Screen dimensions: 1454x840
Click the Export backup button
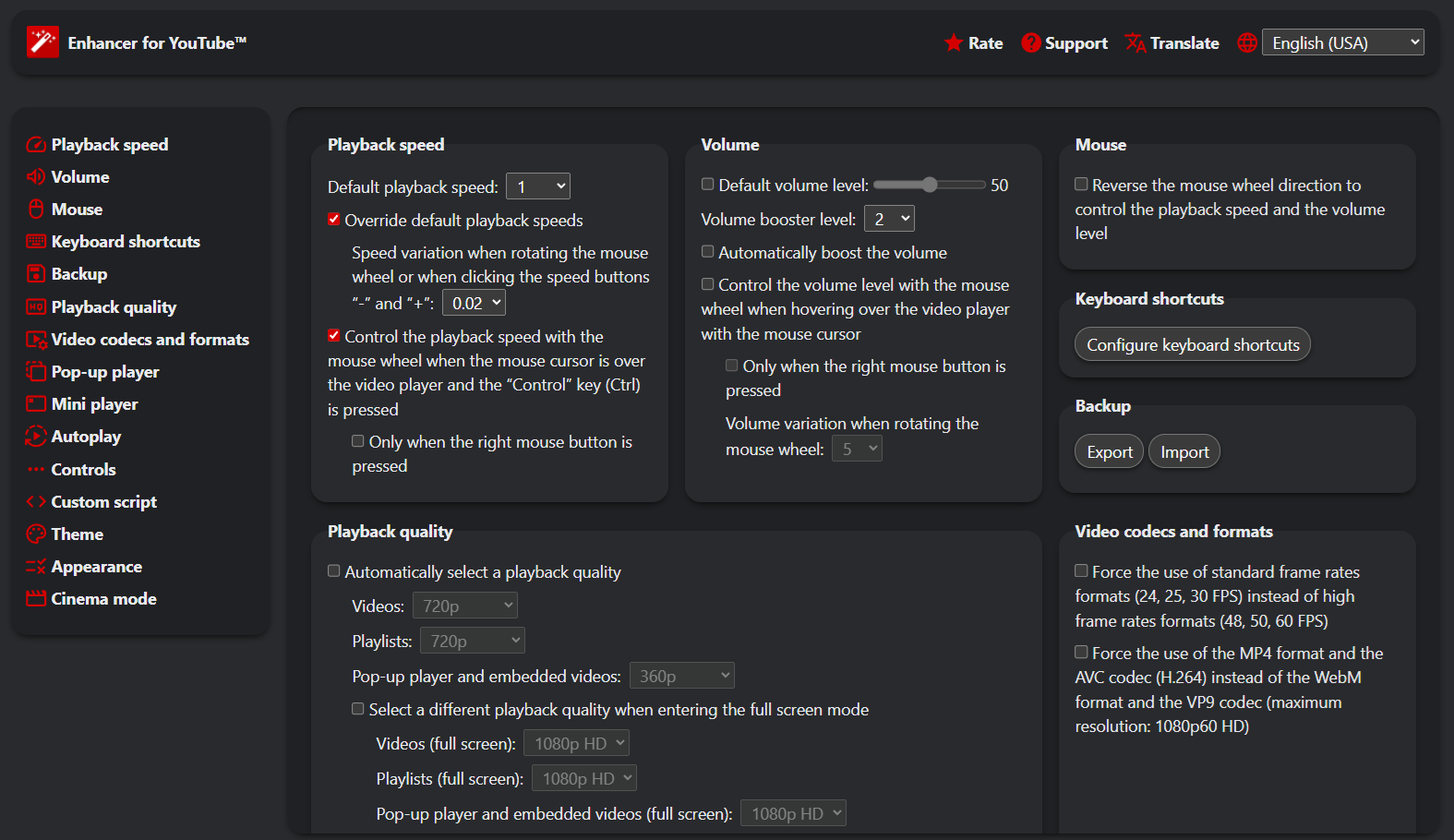[x=1110, y=451]
